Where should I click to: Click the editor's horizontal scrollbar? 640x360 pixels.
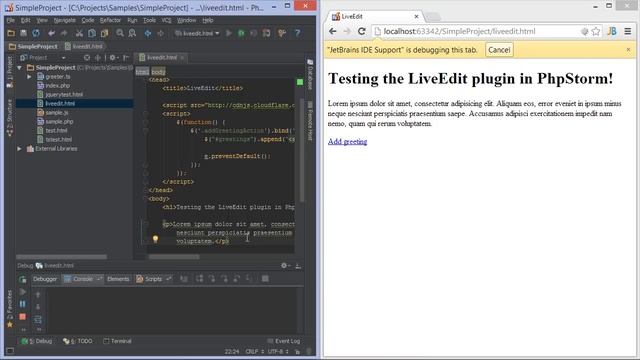174,257
